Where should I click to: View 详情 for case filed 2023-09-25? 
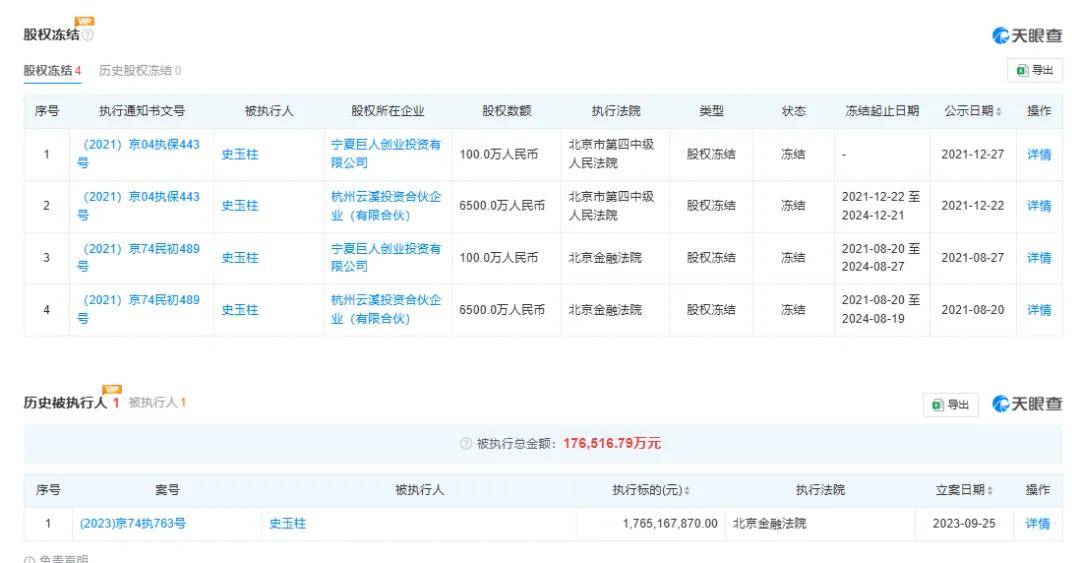click(x=1037, y=524)
